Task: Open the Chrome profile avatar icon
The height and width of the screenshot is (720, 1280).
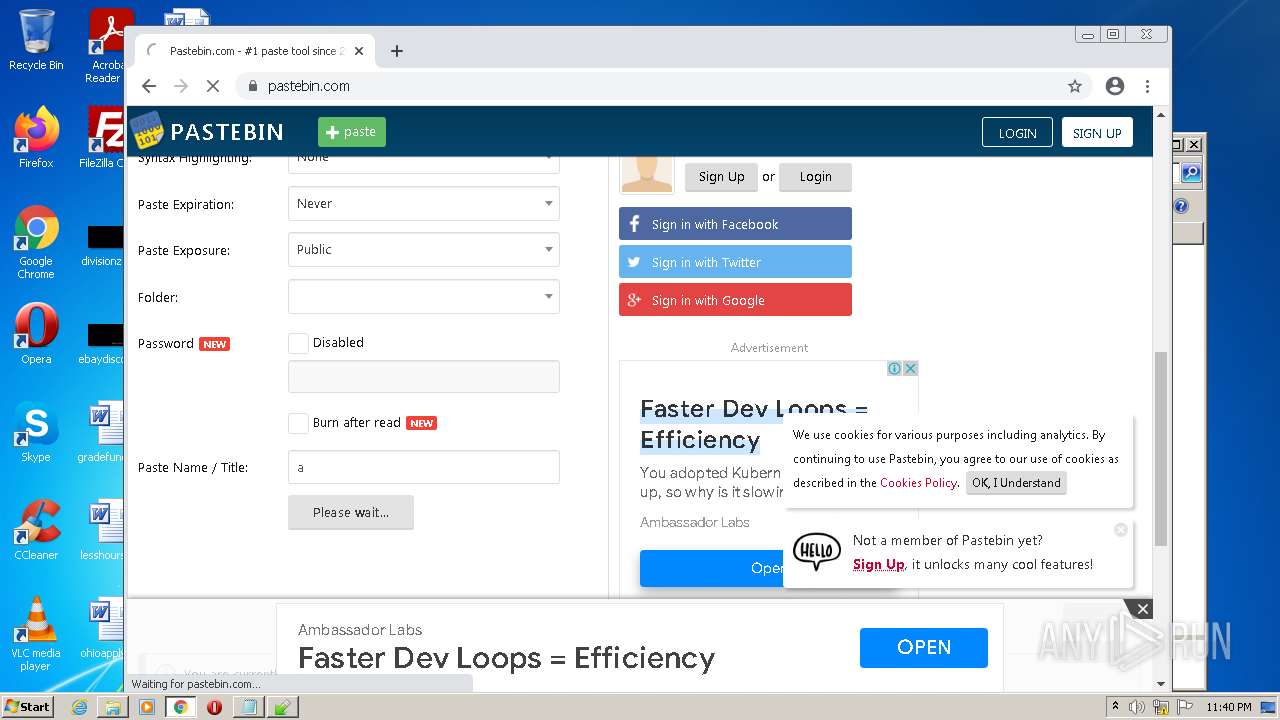Action: point(1115,86)
